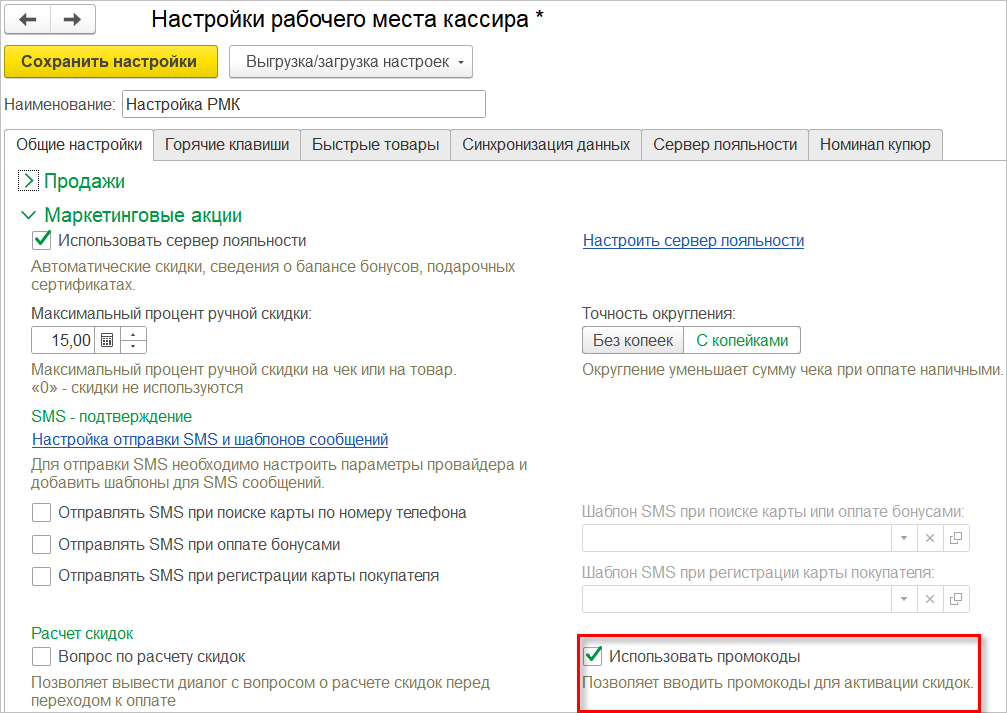1007x713 pixels.
Task: Open SMS sending and templates settings link
Action: [210, 439]
